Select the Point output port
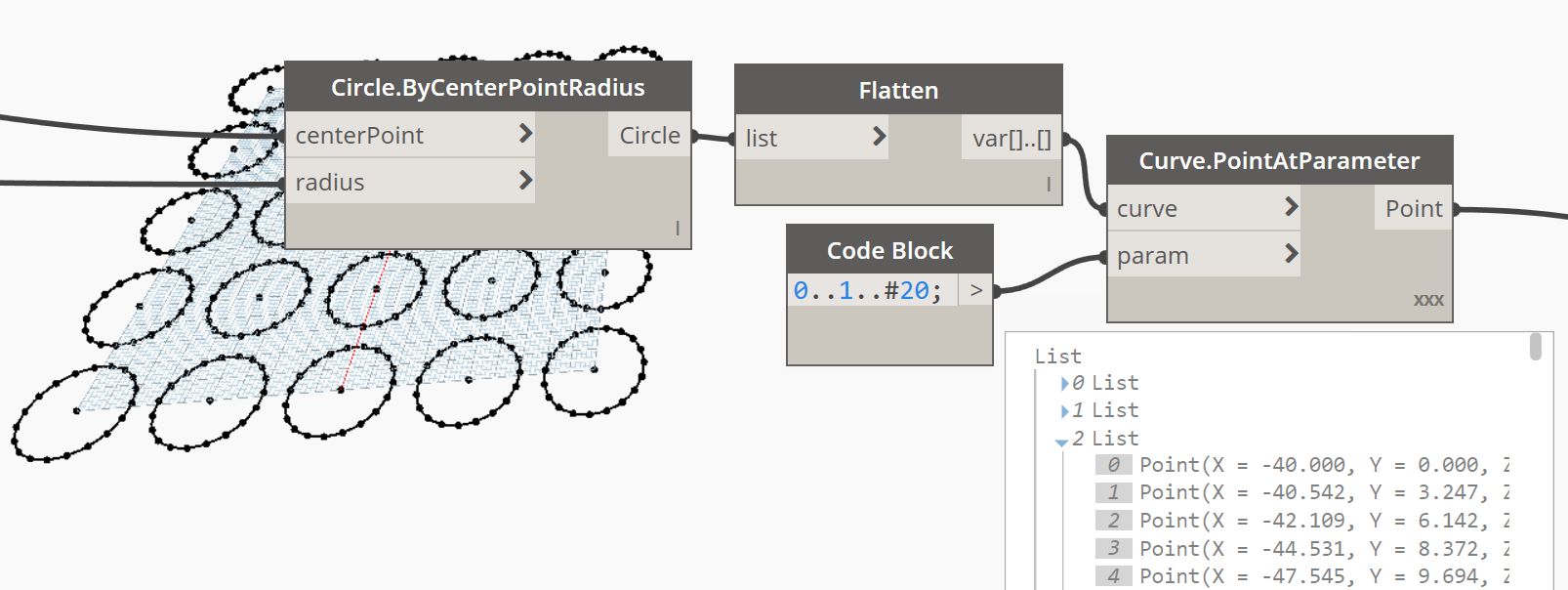Screen dimensions: 1568x590 [x=1414, y=208]
